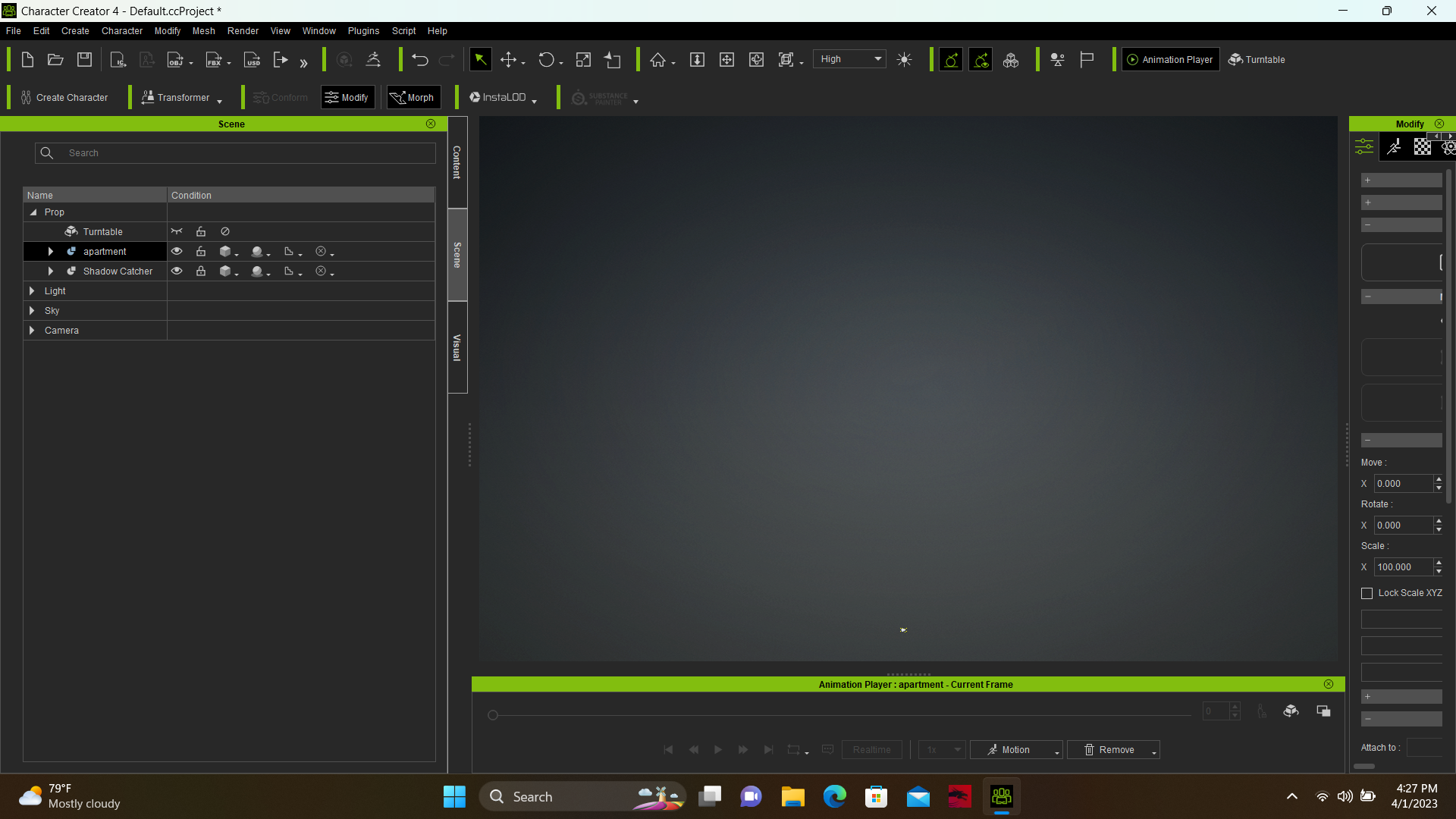The width and height of the screenshot is (1456, 819).
Task: Expand the Shadow Catcher tree node
Action: 50,271
